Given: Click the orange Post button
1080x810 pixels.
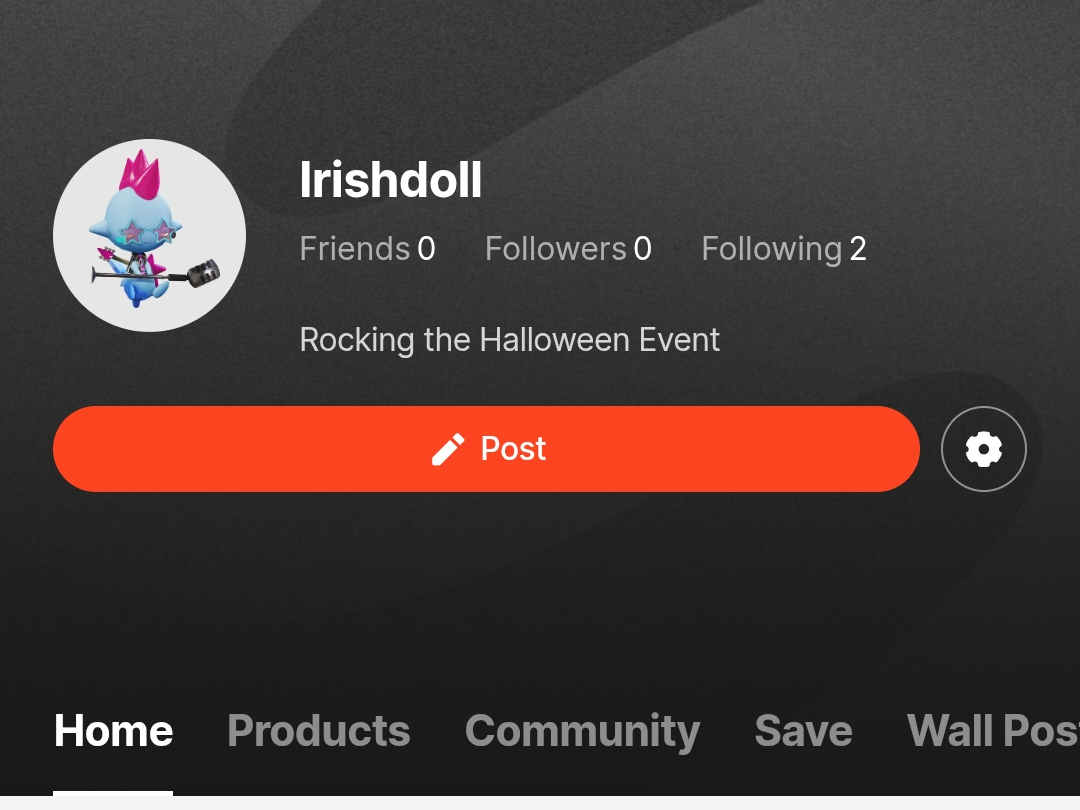Looking at the screenshot, I should (486, 449).
